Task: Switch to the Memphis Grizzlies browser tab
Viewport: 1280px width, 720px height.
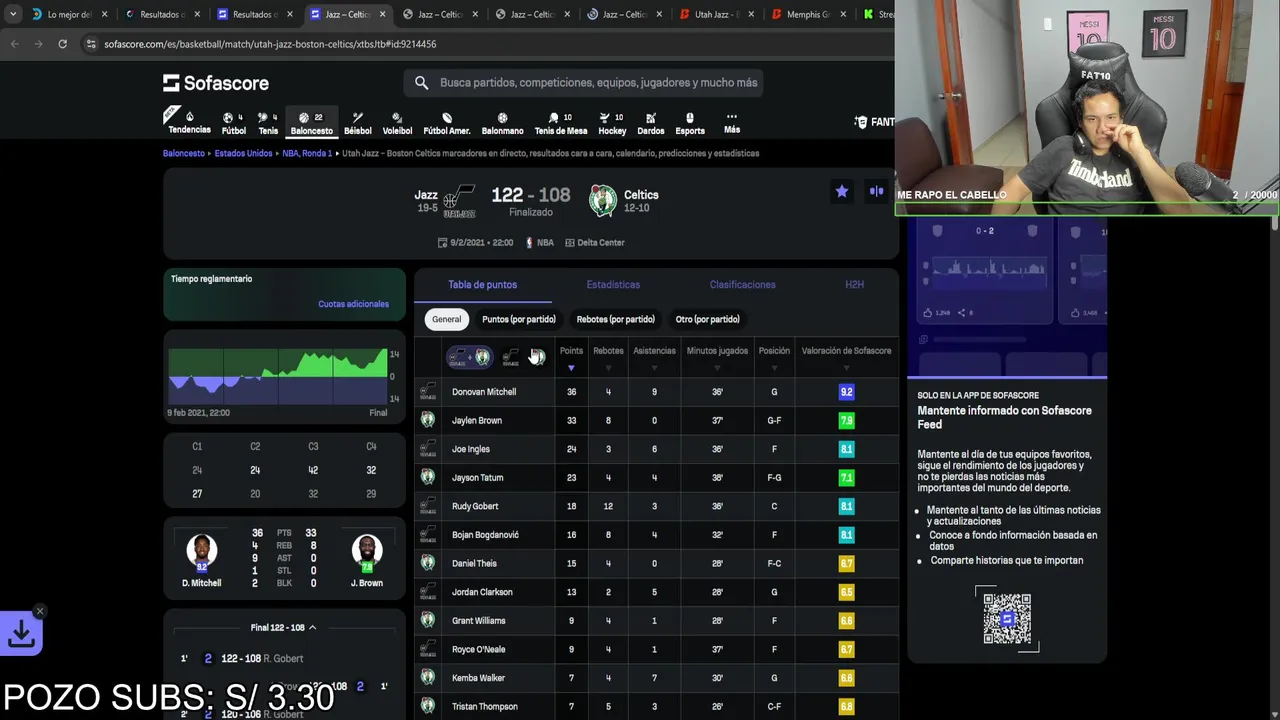Action: click(806, 14)
